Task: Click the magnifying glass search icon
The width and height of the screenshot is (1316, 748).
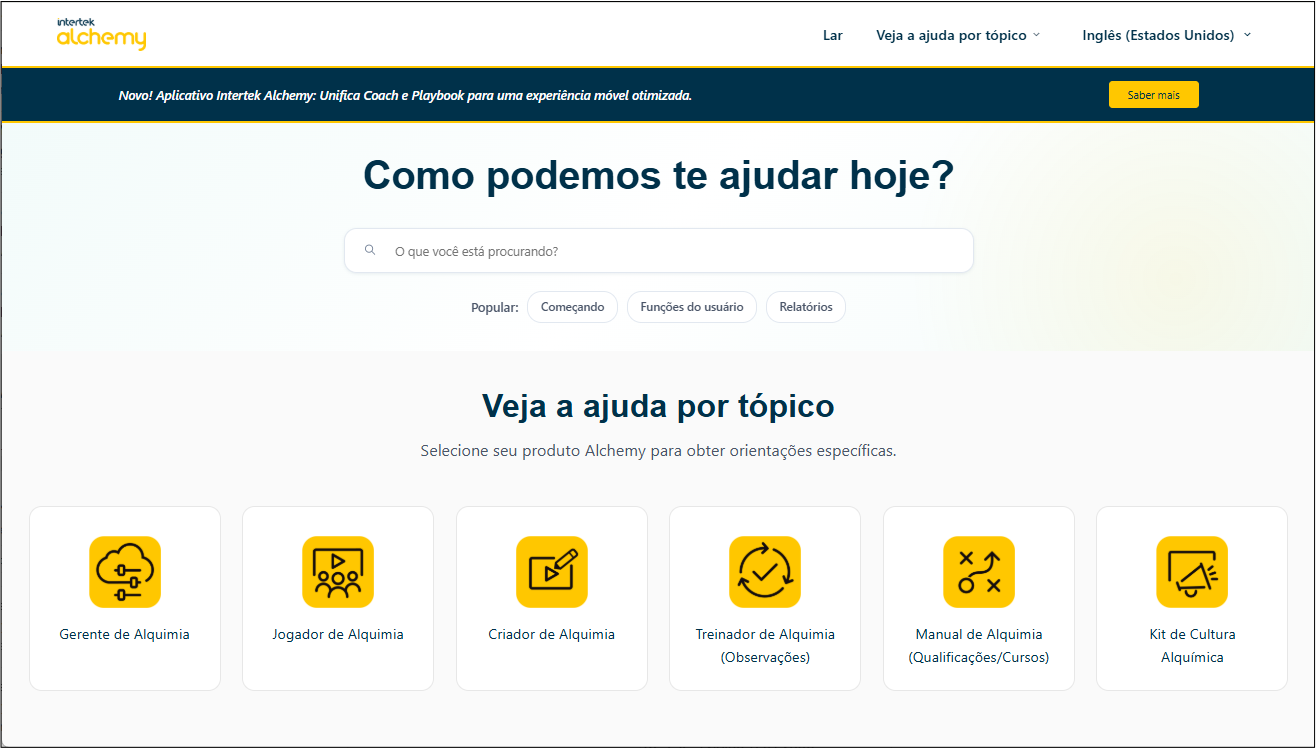Action: [x=370, y=250]
